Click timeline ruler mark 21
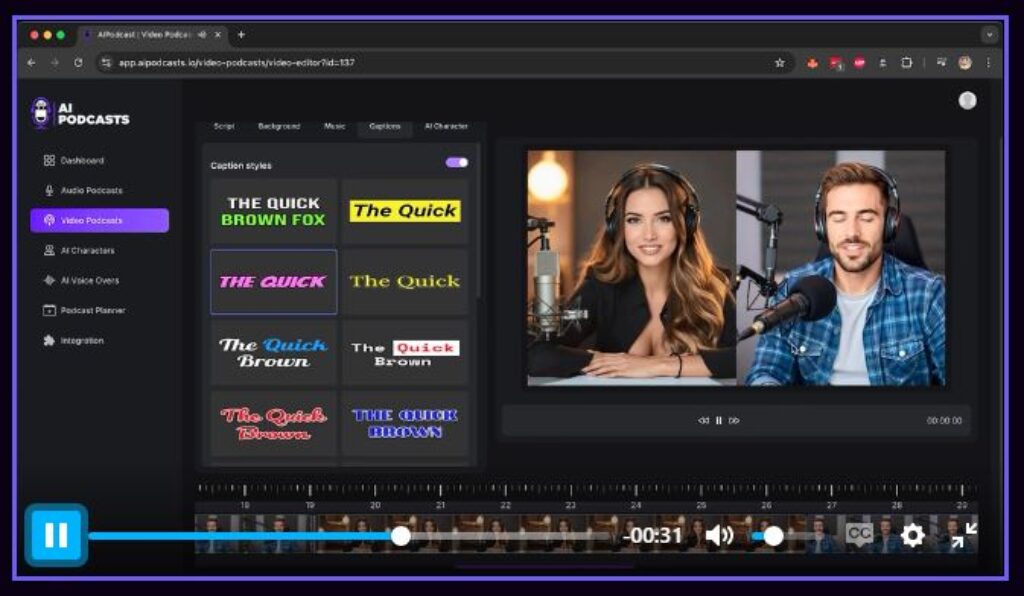The height and width of the screenshot is (596, 1024). tap(440, 505)
